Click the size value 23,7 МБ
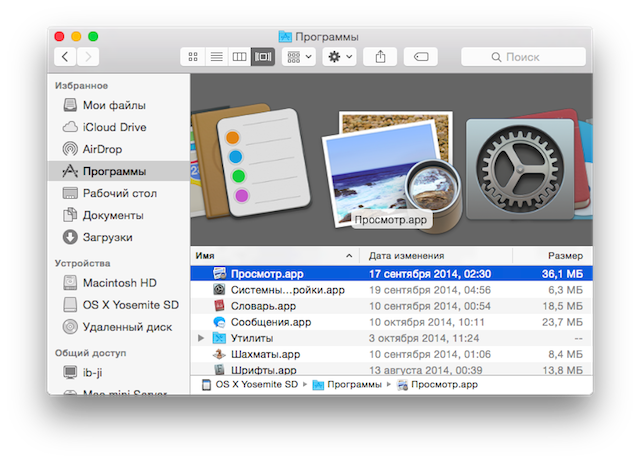The height and width of the screenshot is (462, 640). point(562,322)
